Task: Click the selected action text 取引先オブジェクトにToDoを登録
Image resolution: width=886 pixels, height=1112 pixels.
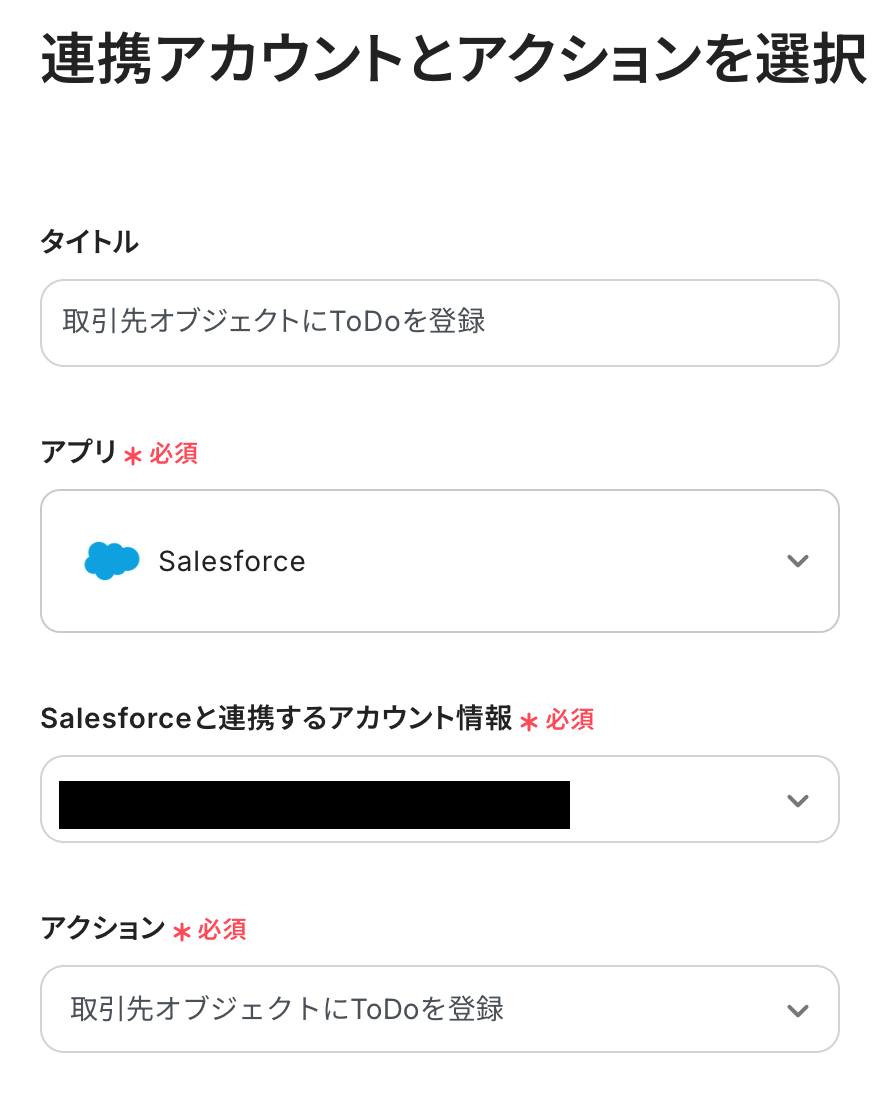Action: [x=287, y=1009]
